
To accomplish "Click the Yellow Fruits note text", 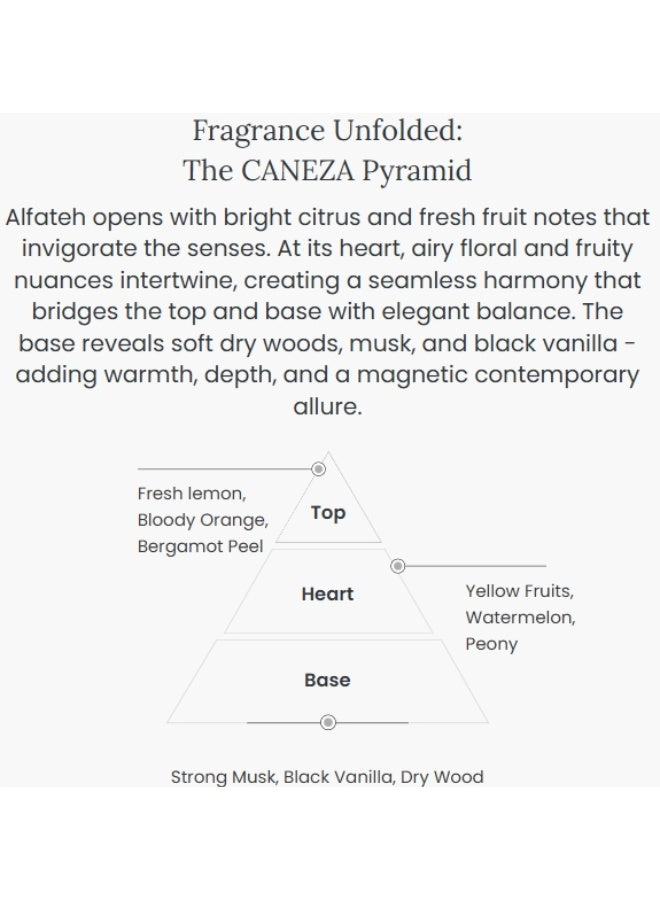I will tap(519, 591).
